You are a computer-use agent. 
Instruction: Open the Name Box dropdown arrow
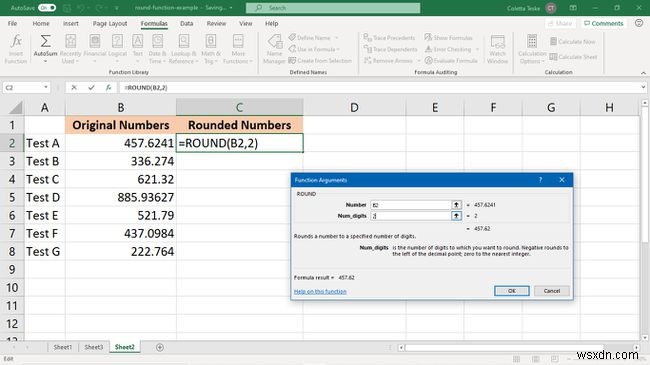46,88
